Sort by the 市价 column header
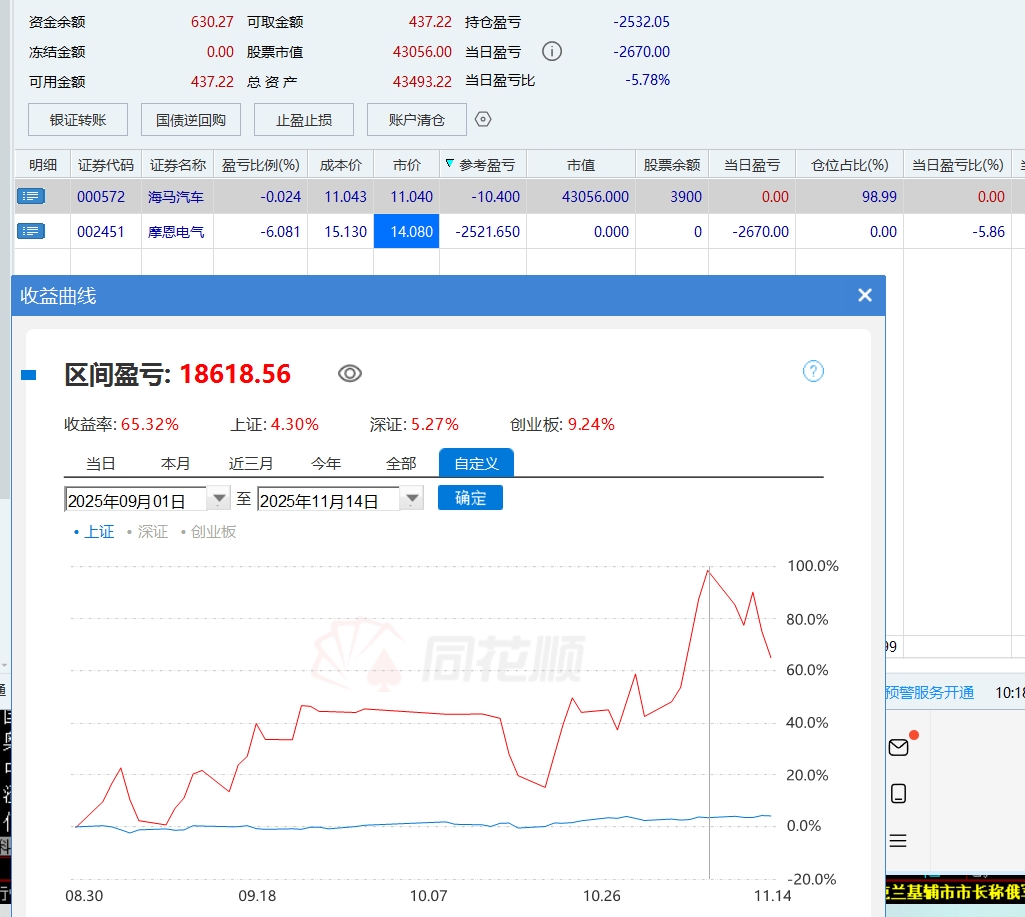This screenshot has height=917, width=1025. 407,165
